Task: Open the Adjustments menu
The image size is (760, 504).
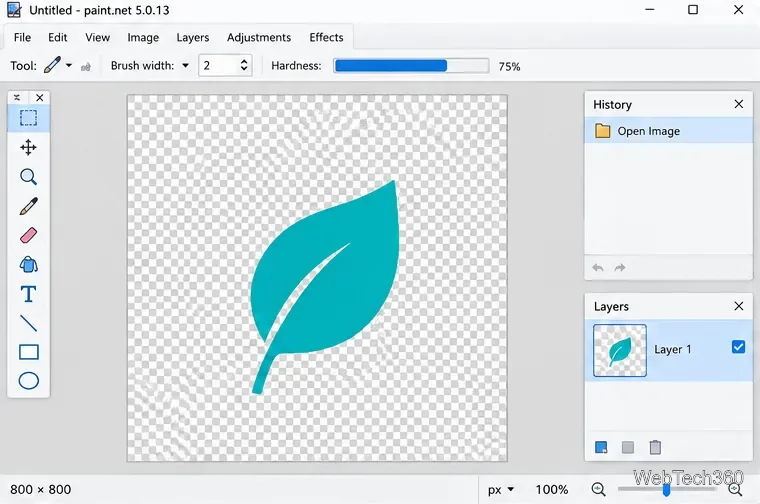Action: [x=259, y=37]
